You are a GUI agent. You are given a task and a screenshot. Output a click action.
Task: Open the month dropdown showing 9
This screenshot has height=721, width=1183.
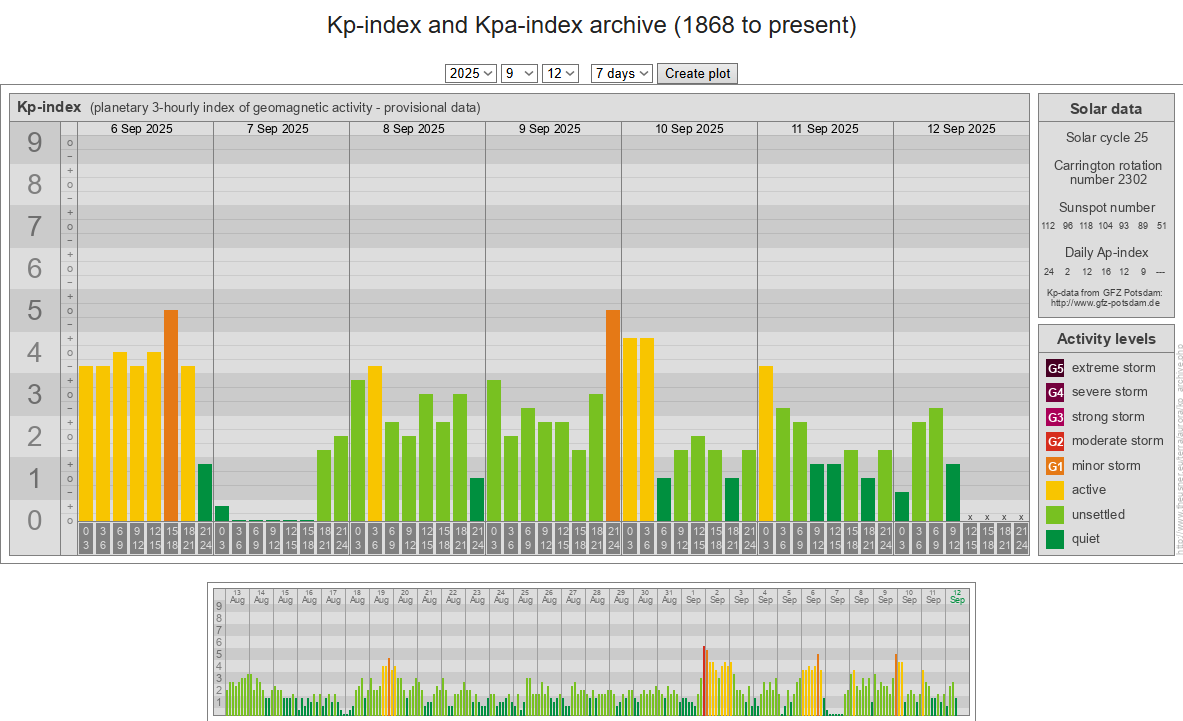pos(519,73)
